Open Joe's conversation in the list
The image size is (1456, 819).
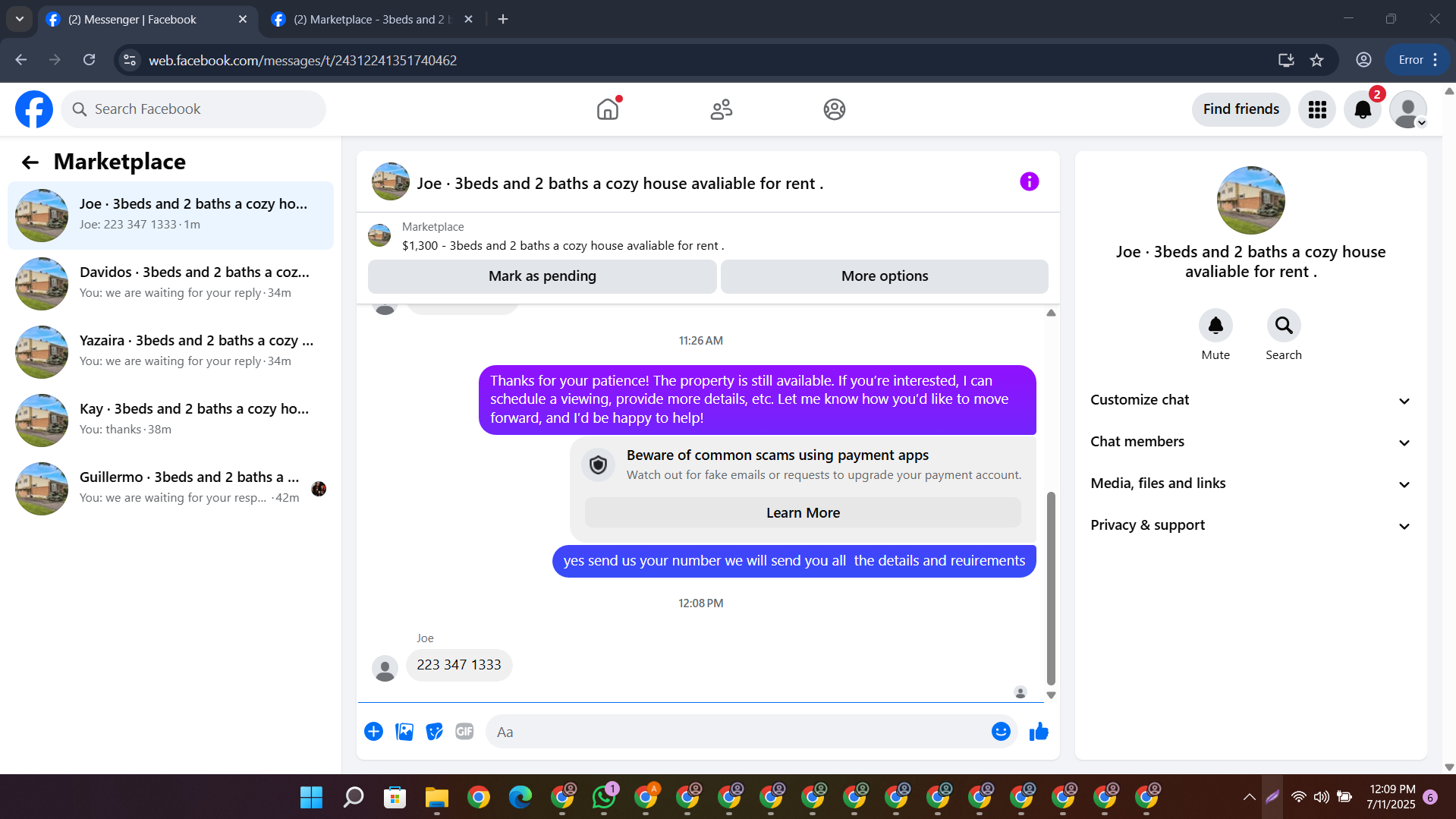point(171,216)
